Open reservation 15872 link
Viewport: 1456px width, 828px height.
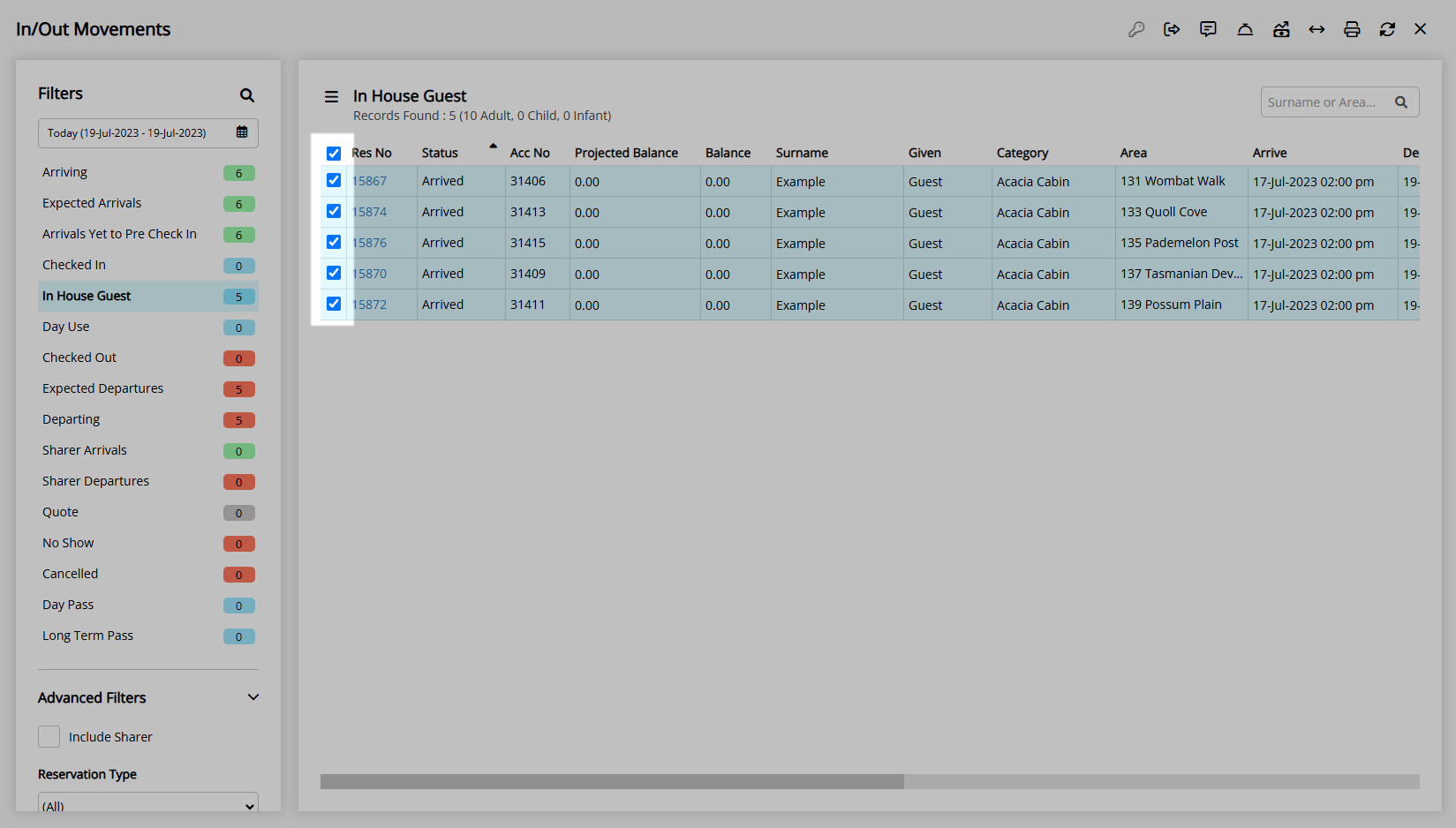point(370,305)
